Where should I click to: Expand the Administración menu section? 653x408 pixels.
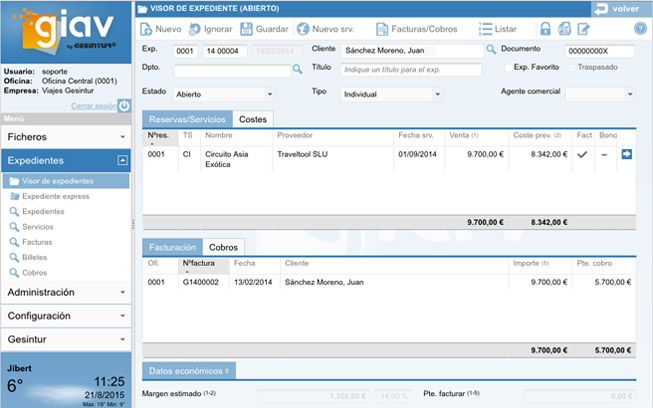click(x=66, y=292)
